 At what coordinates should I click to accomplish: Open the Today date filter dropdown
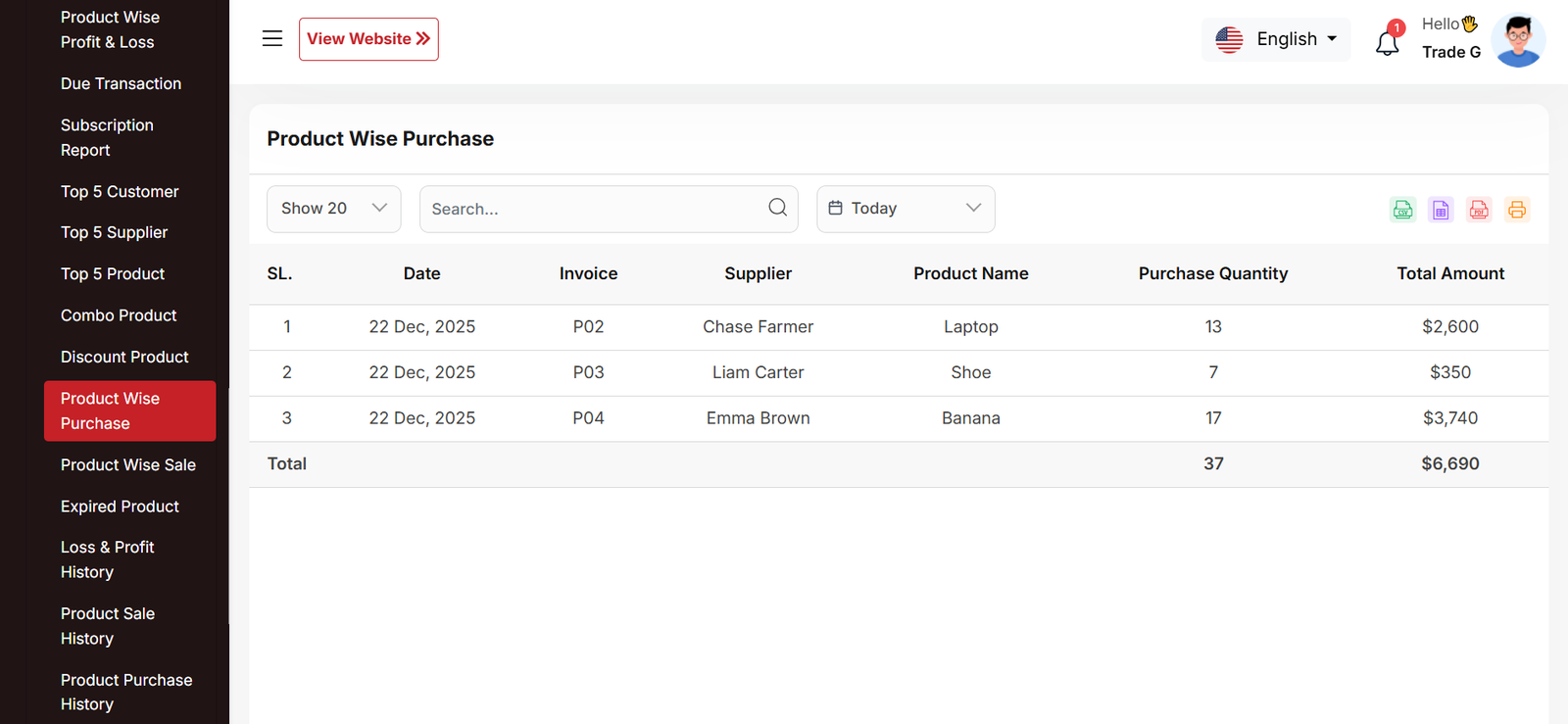pos(905,209)
